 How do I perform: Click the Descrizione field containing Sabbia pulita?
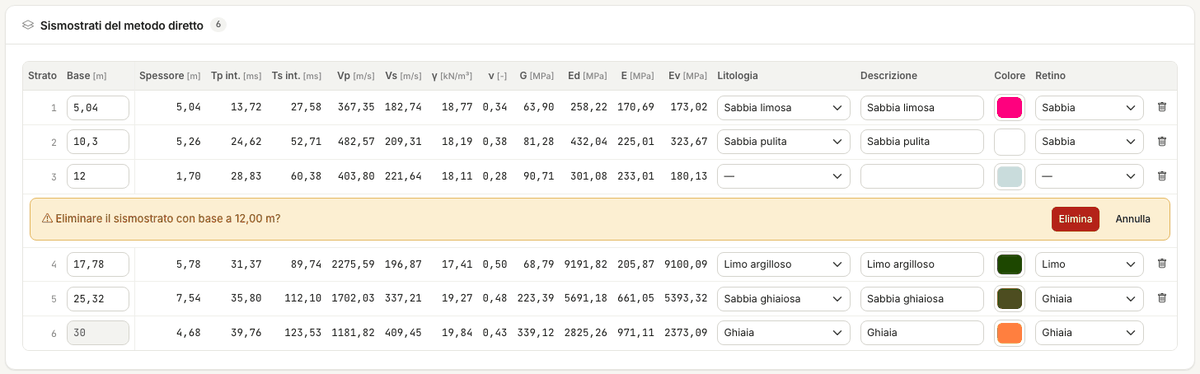point(922,142)
